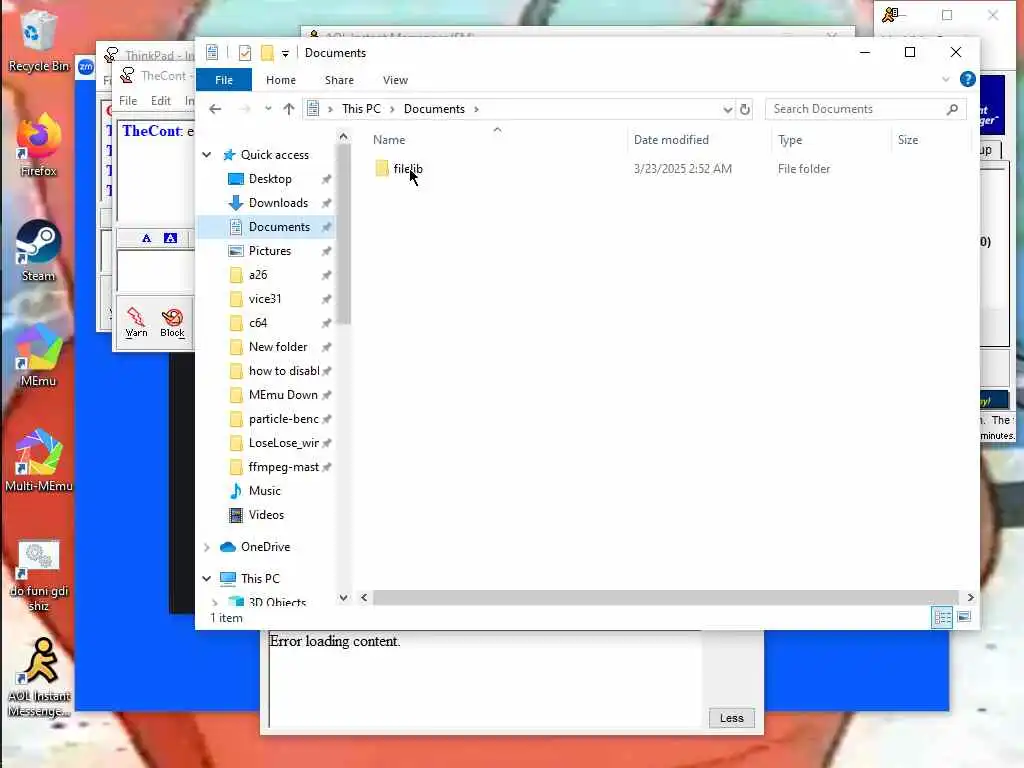Open the 'do funi gdi shiz' shortcut
Image resolution: width=1024 pixels, height=768 pixels.
click(x=38, y=575)
